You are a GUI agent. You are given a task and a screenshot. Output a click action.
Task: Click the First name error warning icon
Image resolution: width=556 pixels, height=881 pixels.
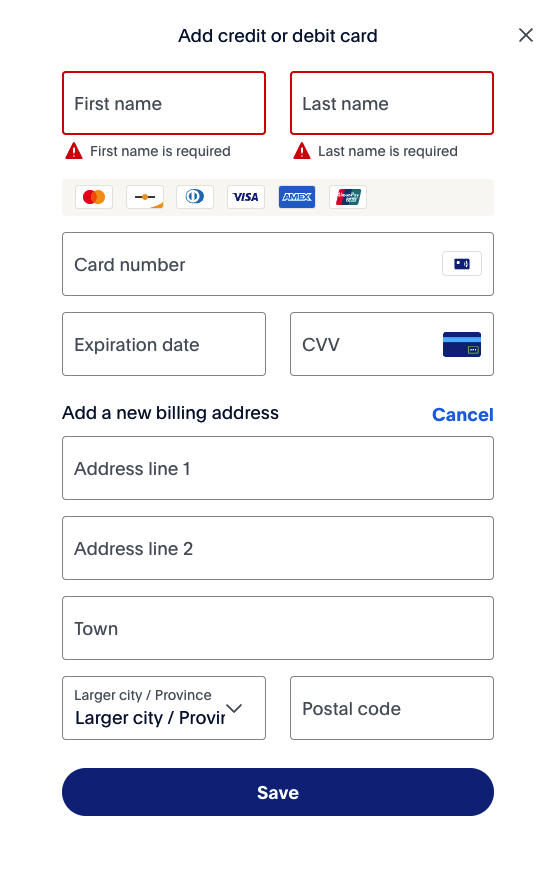(74, 151)
